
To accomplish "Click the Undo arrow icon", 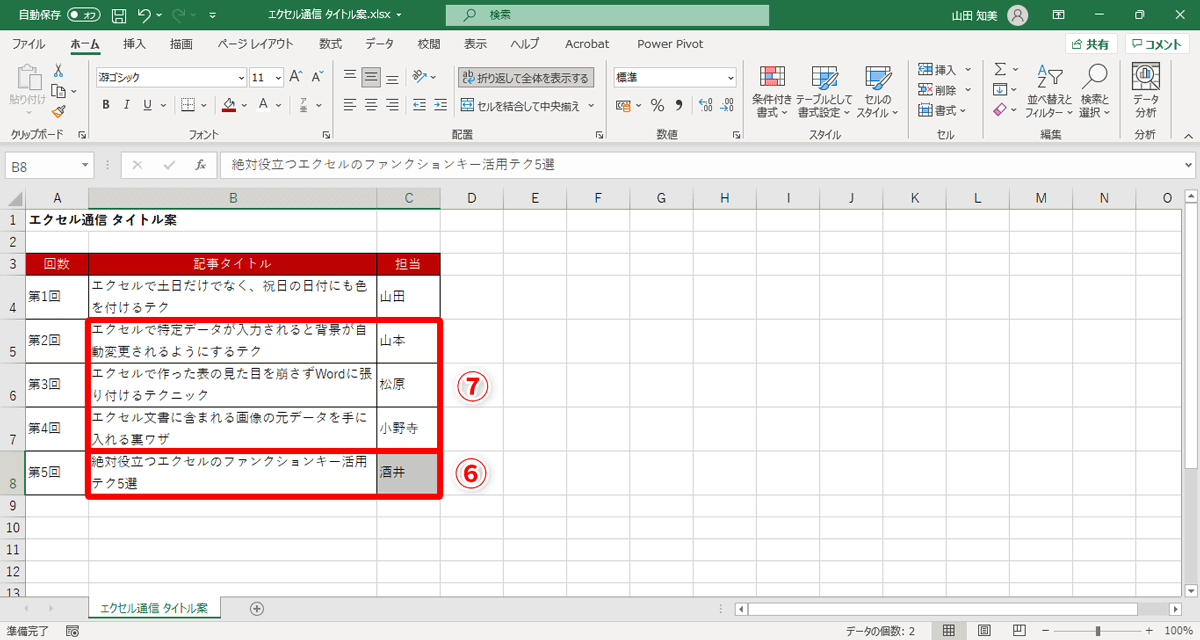I will point(146,15).
